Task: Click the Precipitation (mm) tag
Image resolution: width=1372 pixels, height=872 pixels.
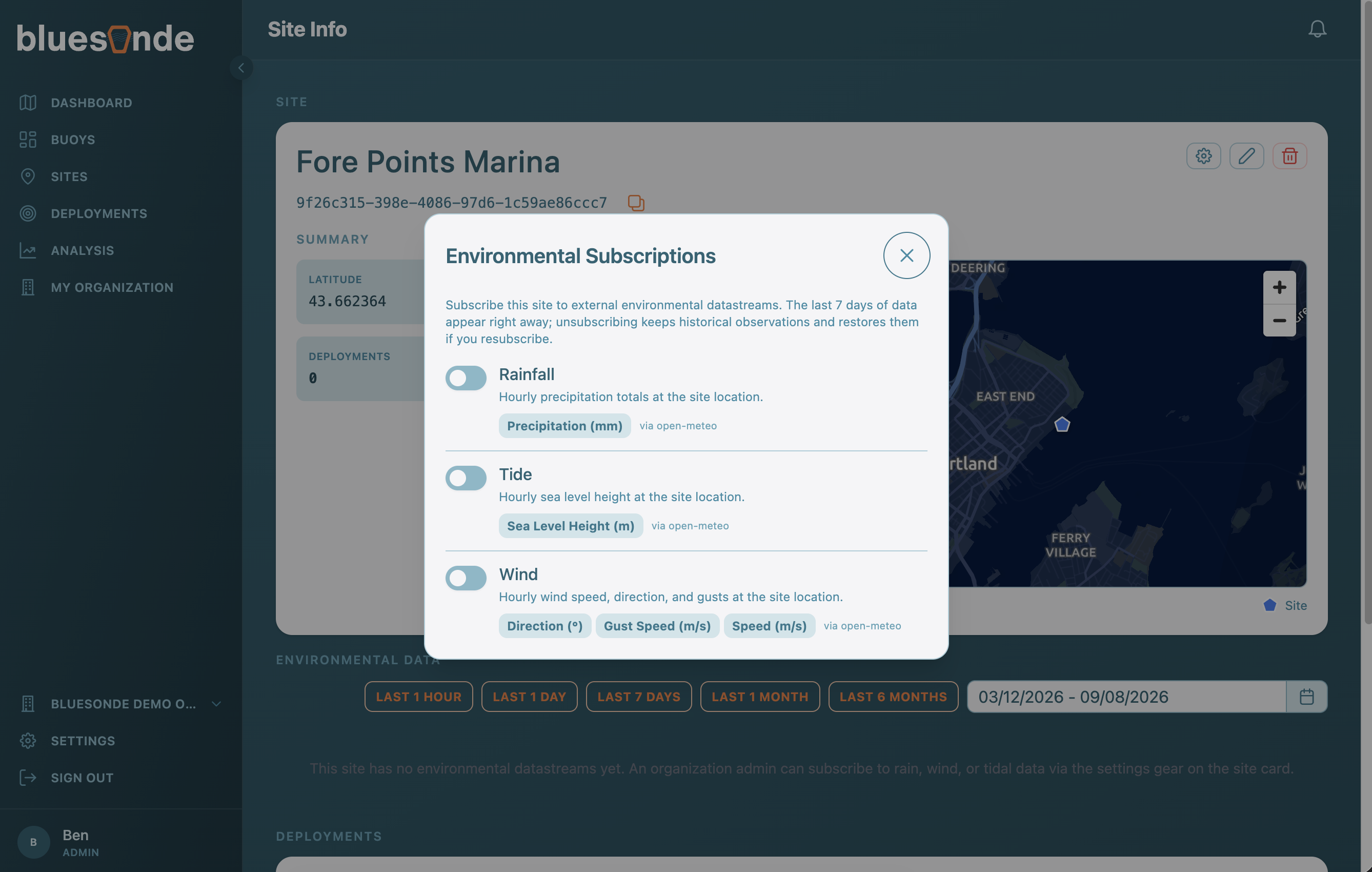Action: [564, 426]
